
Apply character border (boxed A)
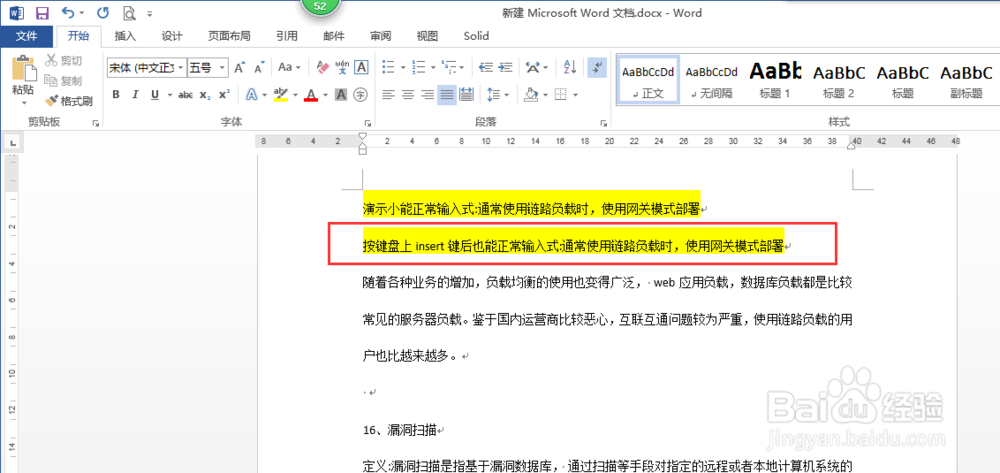pyautogui.click(x=361, y=67)
